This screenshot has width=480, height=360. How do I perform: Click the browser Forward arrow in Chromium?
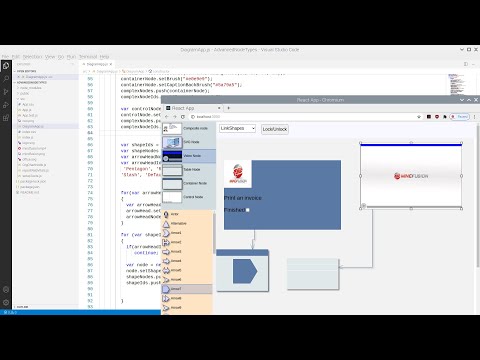click(175, 117)
